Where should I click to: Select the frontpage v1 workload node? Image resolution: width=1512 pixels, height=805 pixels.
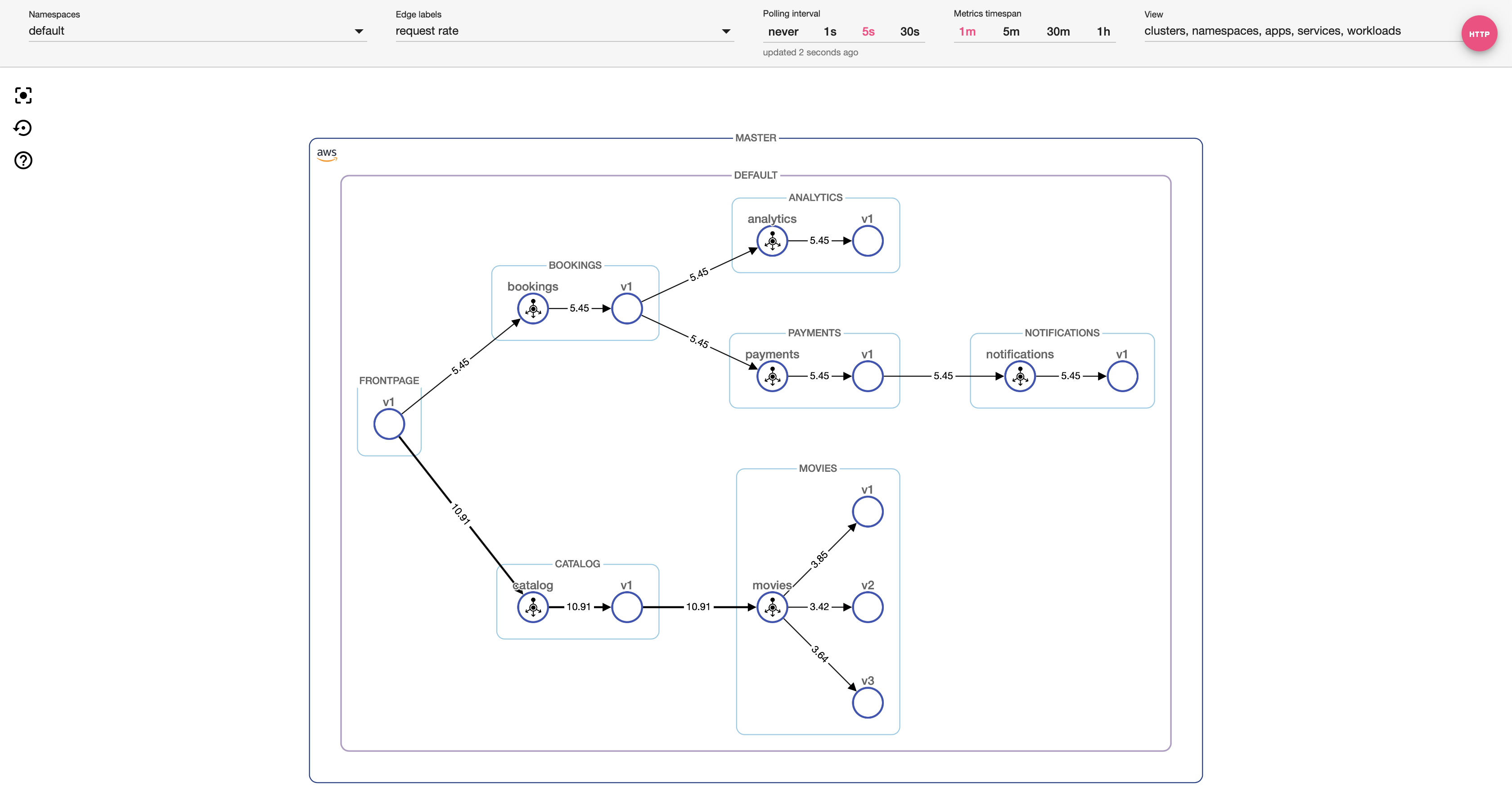[389, 424]
